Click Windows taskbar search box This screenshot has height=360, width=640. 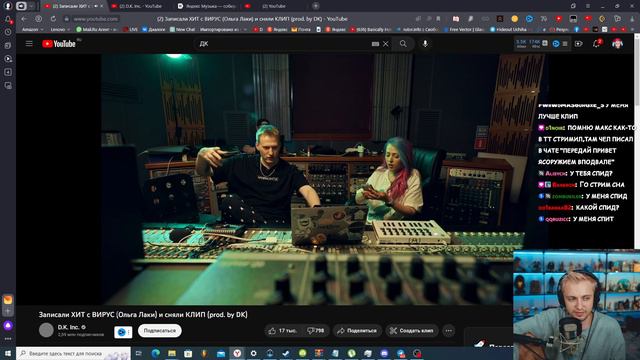tap(73, 353)
